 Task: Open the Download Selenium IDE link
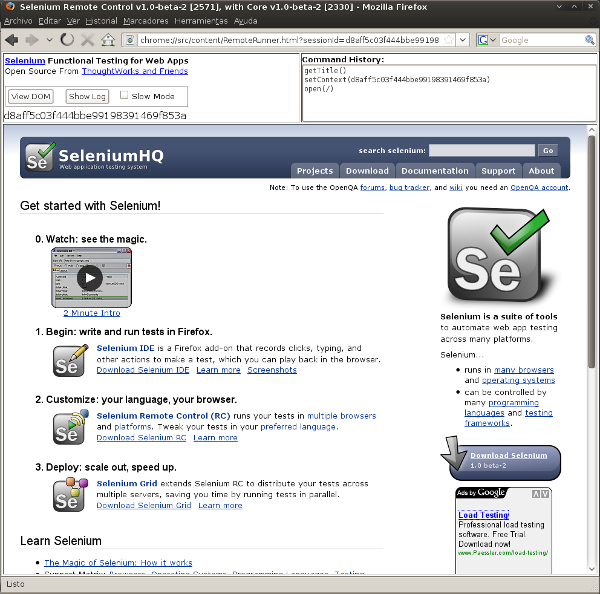pos(142,370)
